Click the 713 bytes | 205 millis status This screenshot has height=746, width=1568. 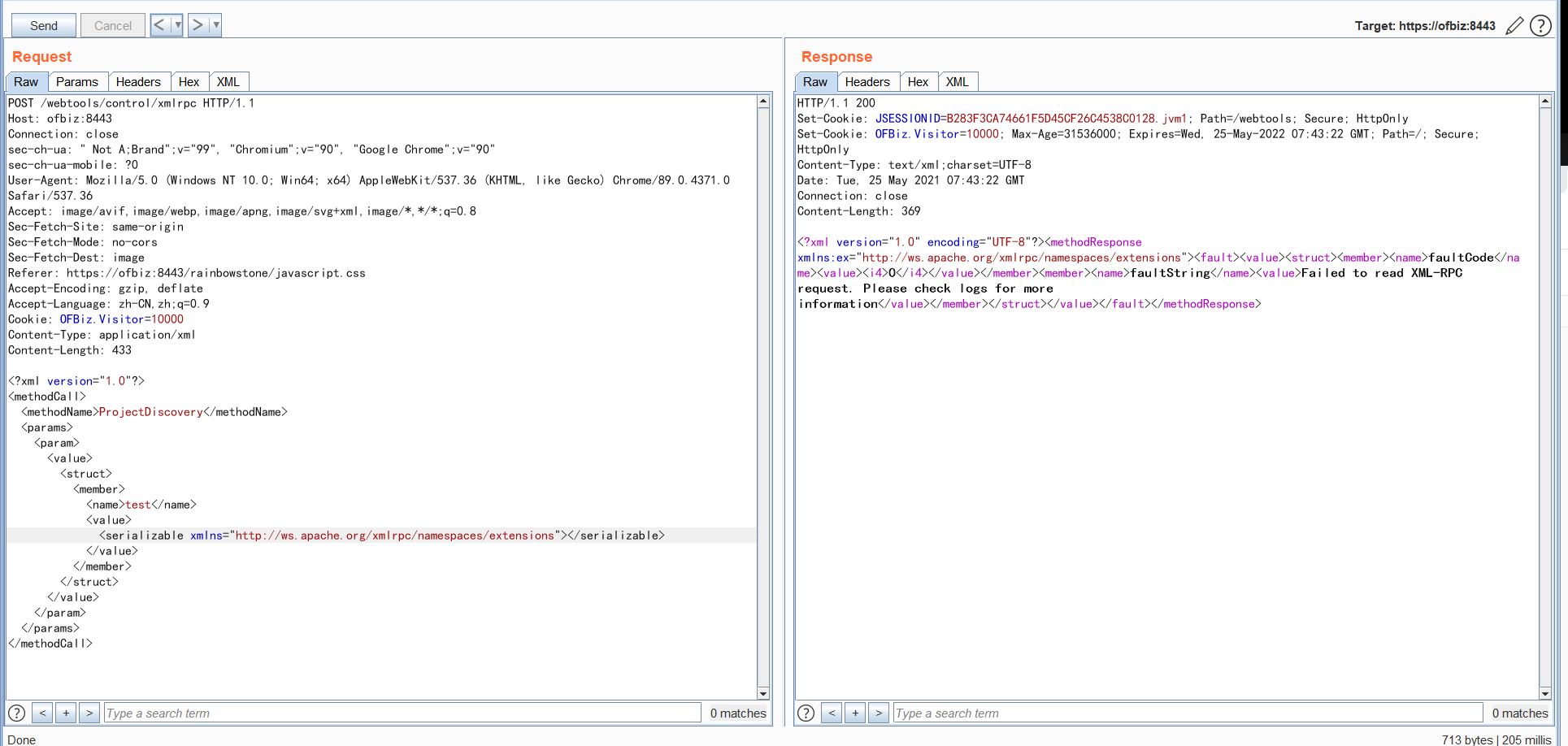tap(1496, 739)
